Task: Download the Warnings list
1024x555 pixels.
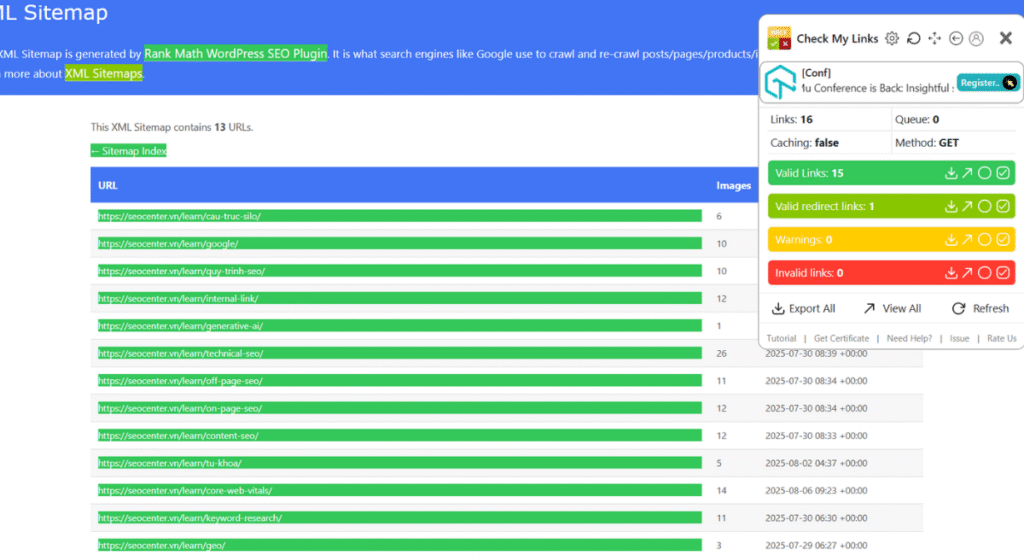Action: [x=951, y=240]
